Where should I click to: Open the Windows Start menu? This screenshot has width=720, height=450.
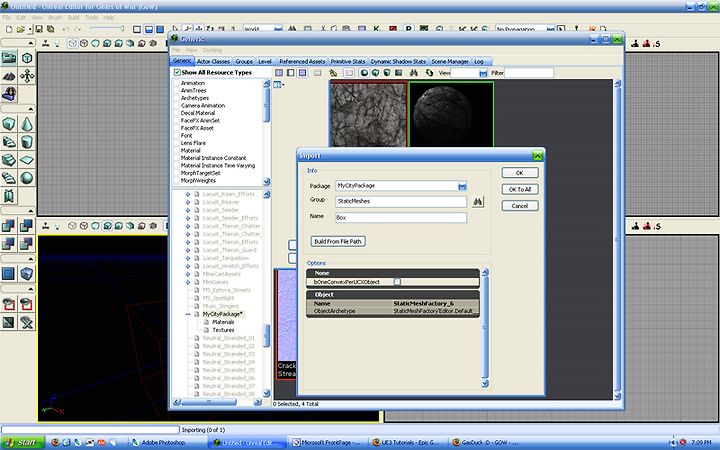point(22,443)
